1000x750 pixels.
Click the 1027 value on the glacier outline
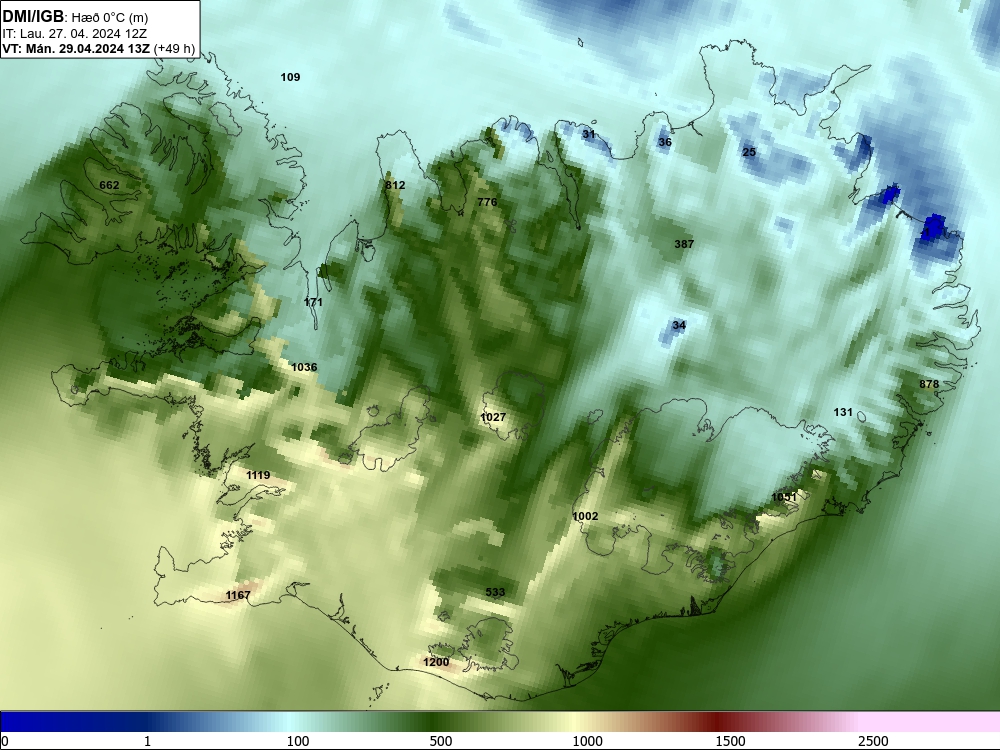[x=493, y=418]
